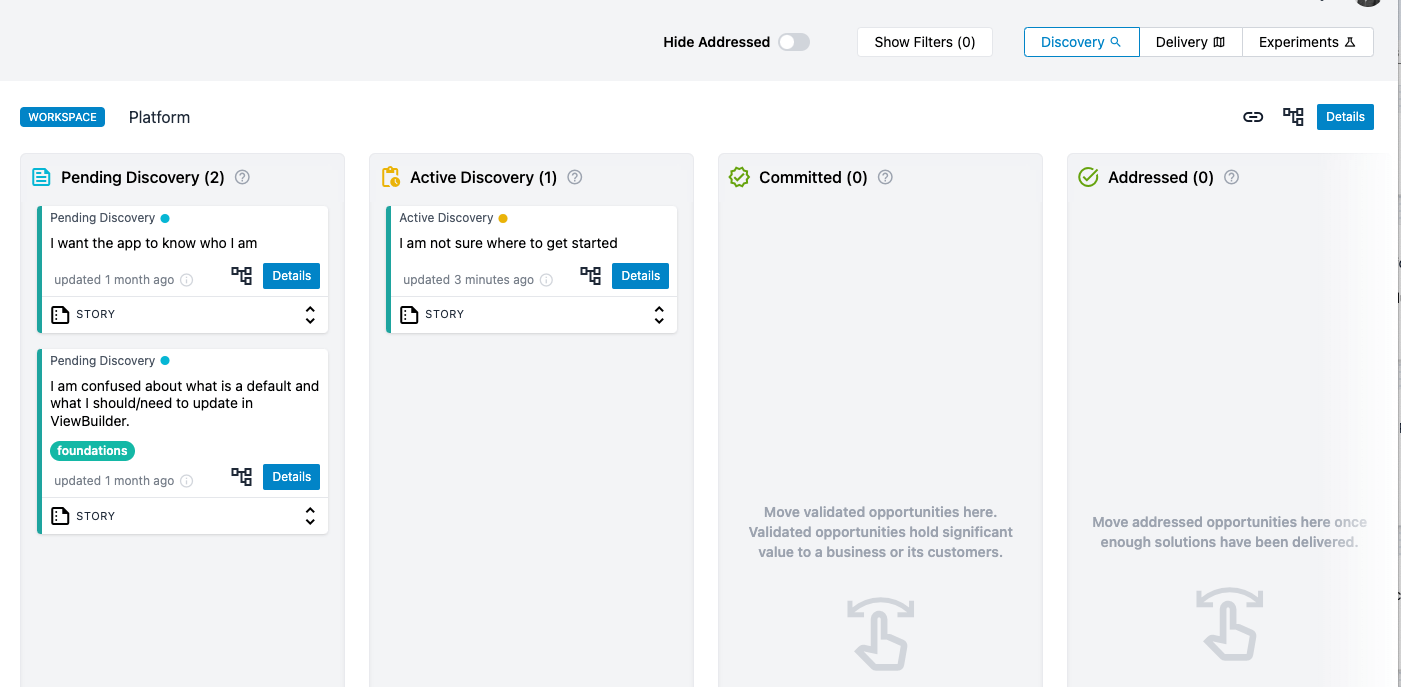
Task: Click the help icon next to Committed column
Action: point(885,177)
